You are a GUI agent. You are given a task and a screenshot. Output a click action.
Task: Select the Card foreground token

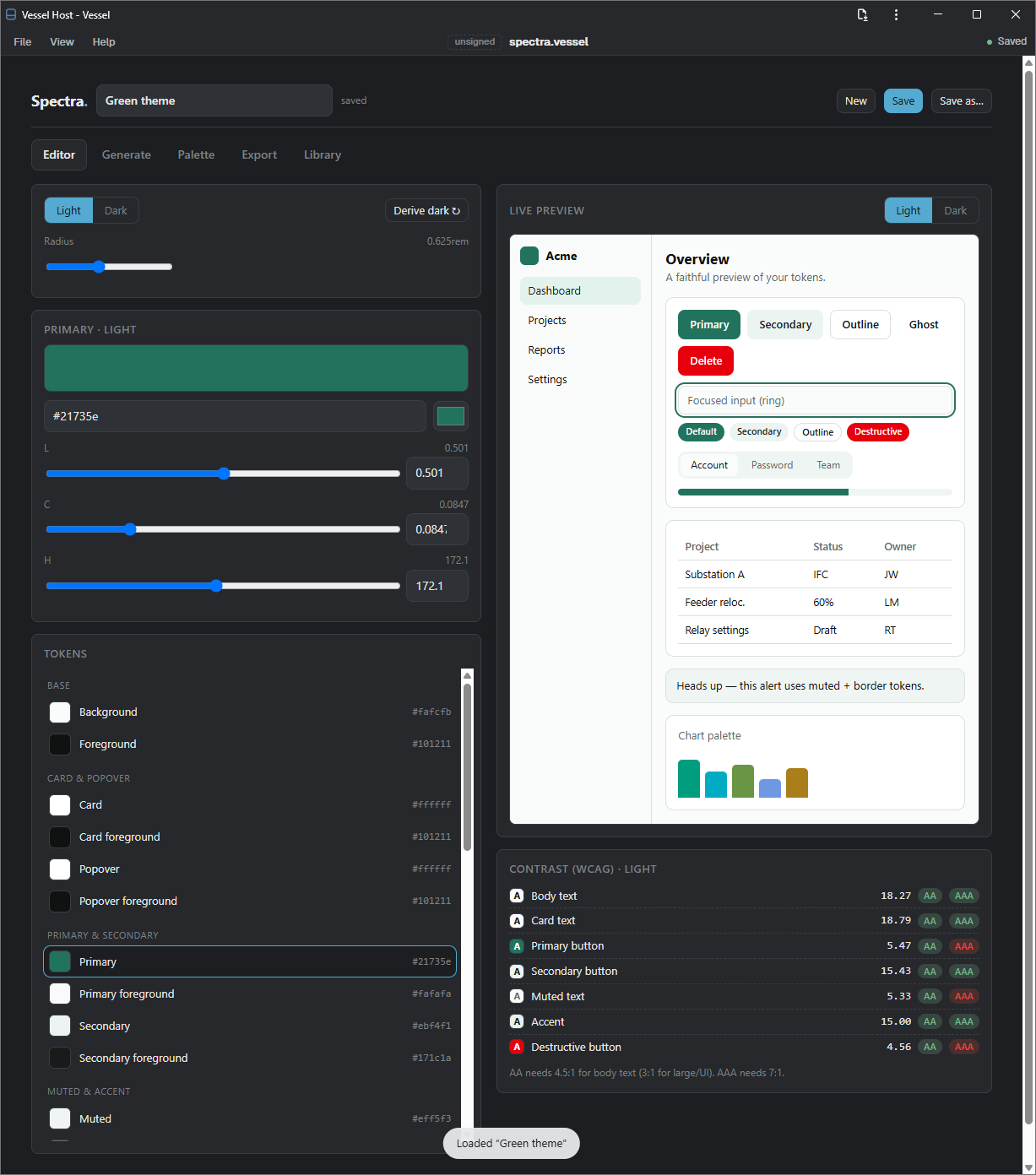tap(250, 837)
